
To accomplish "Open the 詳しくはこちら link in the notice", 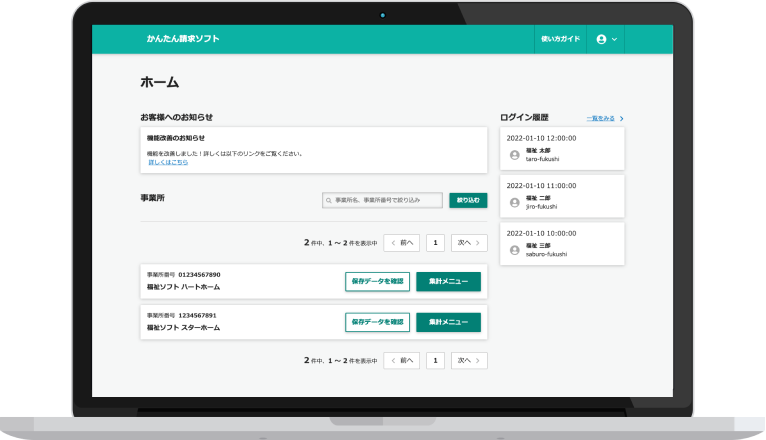I will tap(168, 162).
